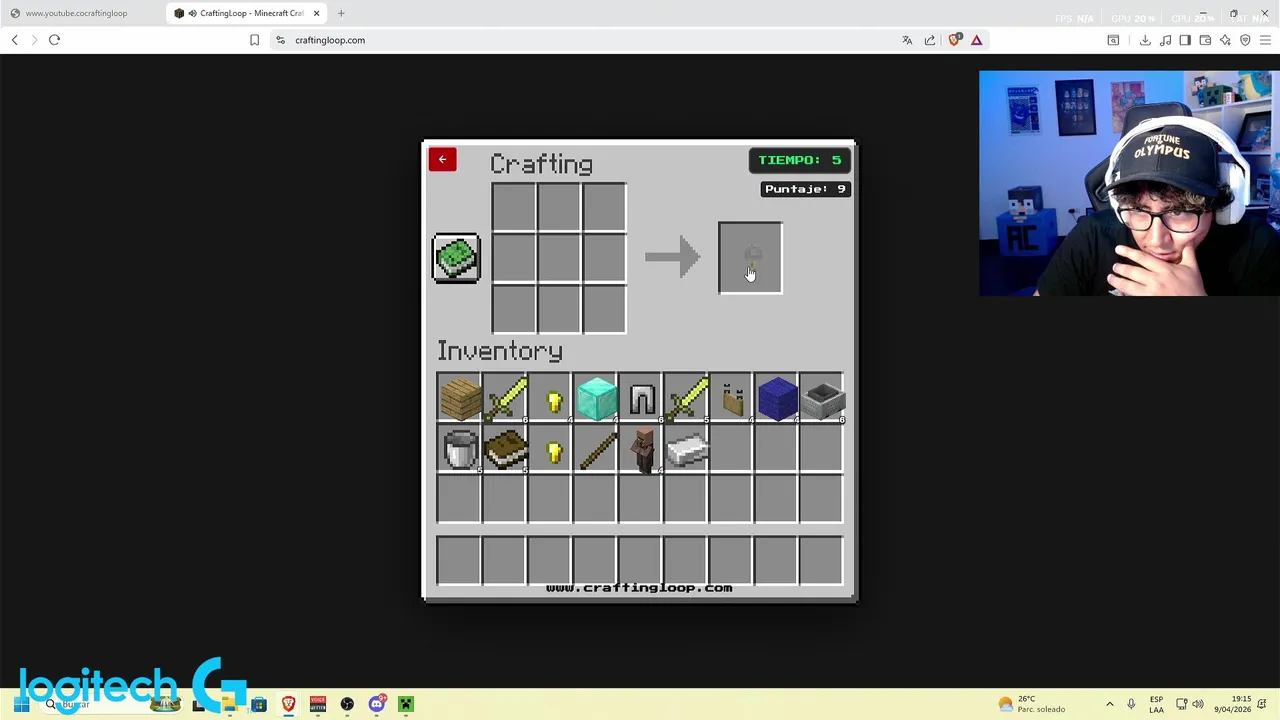Open the Brave VPN shield icon
Viewport: 1280px width, 720px height.
1245,40
